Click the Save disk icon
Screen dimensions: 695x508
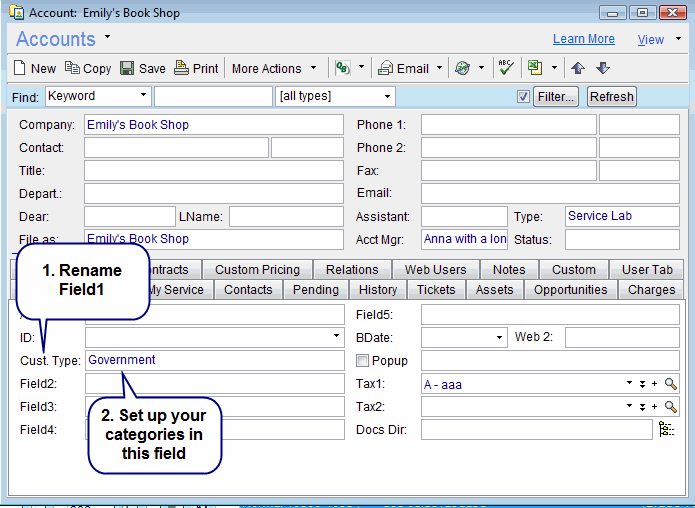[127, 69]
